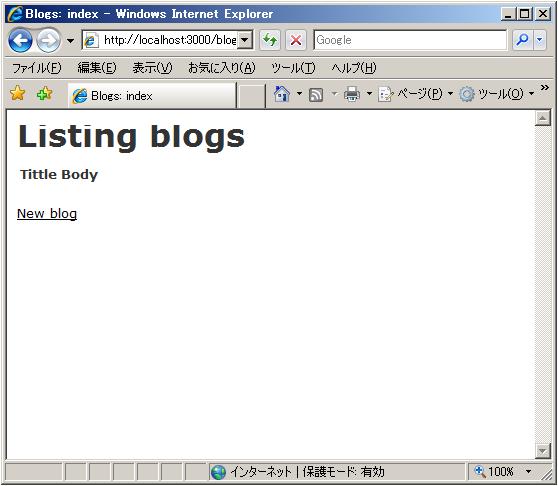Click the Print icon
558x486 pixels.
(x=352, y=95)
